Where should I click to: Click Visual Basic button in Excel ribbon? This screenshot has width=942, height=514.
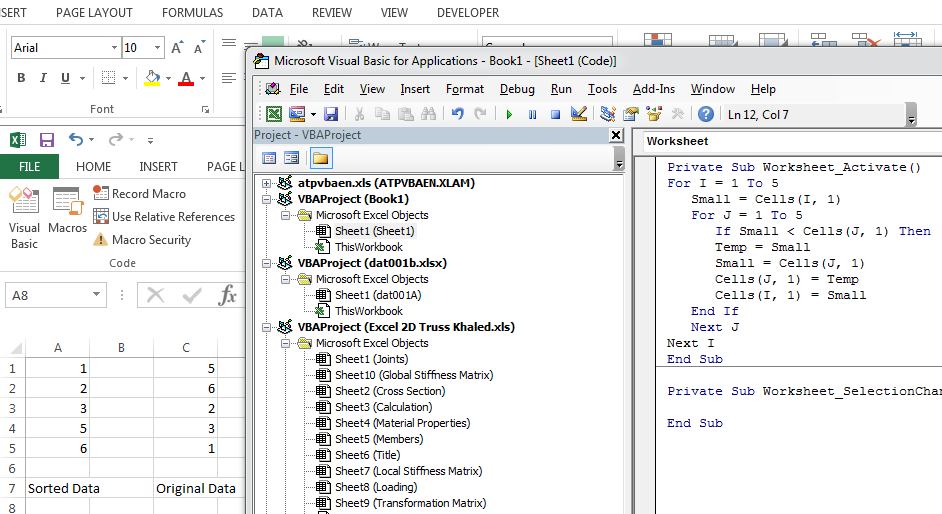[24, 218]
